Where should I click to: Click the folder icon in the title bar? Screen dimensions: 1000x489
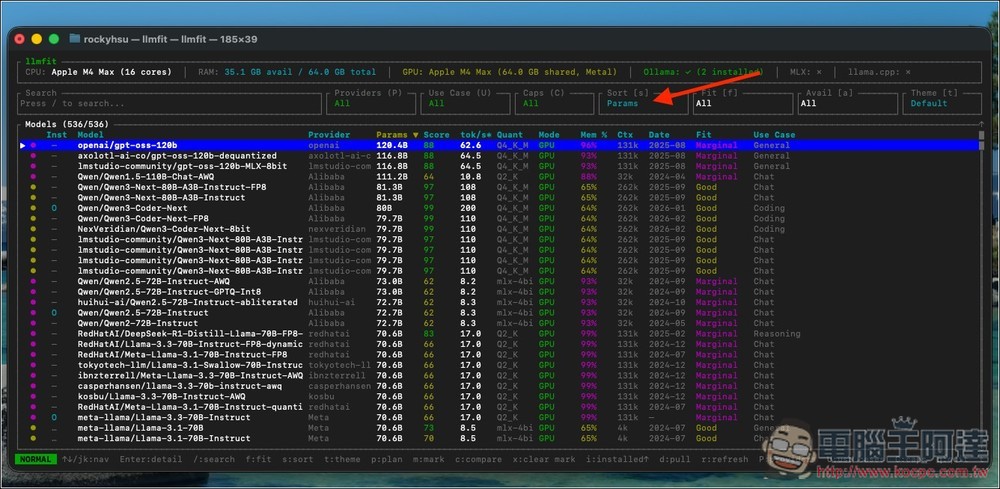(x=75, y=39)
